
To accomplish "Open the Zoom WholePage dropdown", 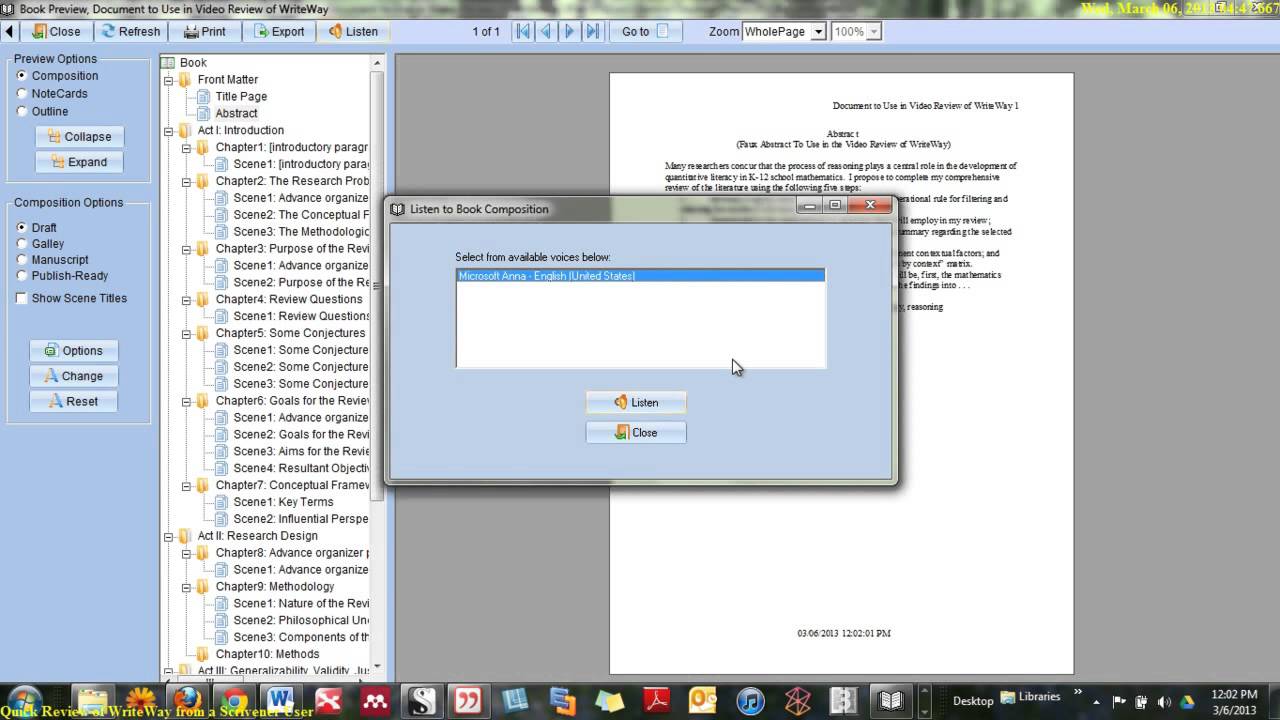I will [818, 32].
